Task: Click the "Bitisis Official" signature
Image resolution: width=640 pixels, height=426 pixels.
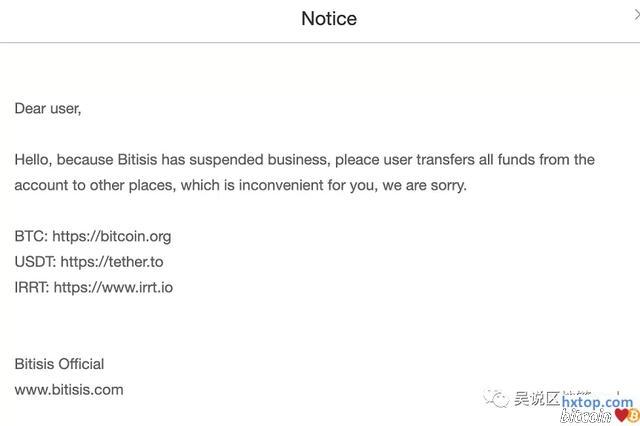Action: point(59,364)
